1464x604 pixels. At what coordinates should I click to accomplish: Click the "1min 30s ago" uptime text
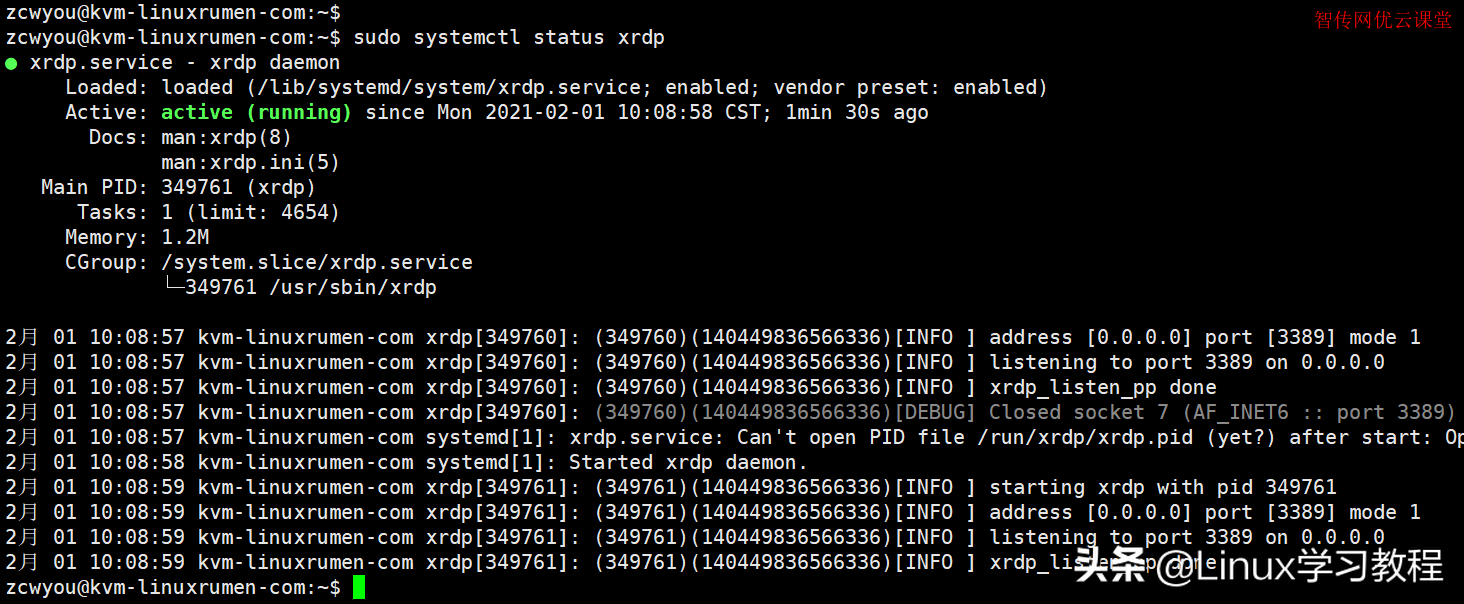[857, 113]
